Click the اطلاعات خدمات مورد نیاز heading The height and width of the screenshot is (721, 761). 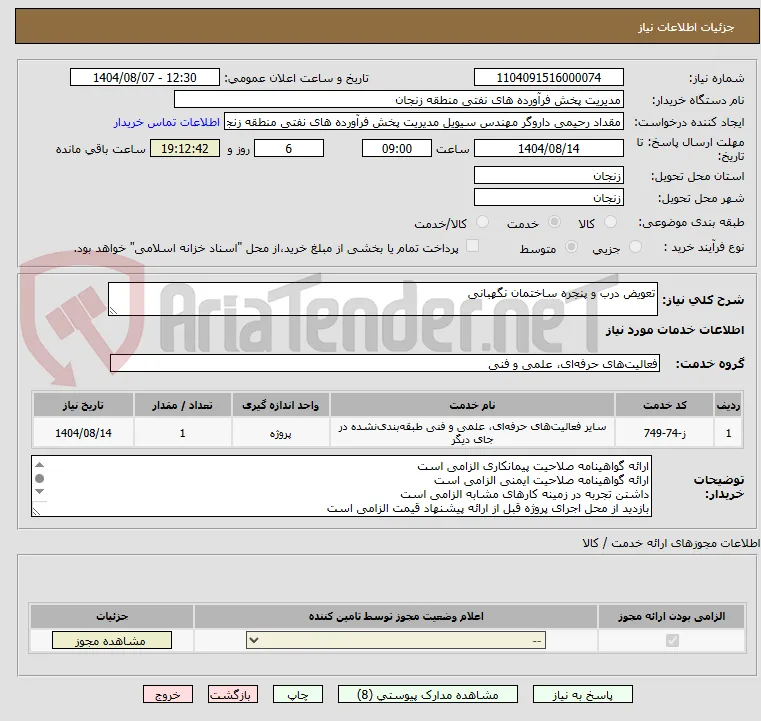(x=675, y=330)
